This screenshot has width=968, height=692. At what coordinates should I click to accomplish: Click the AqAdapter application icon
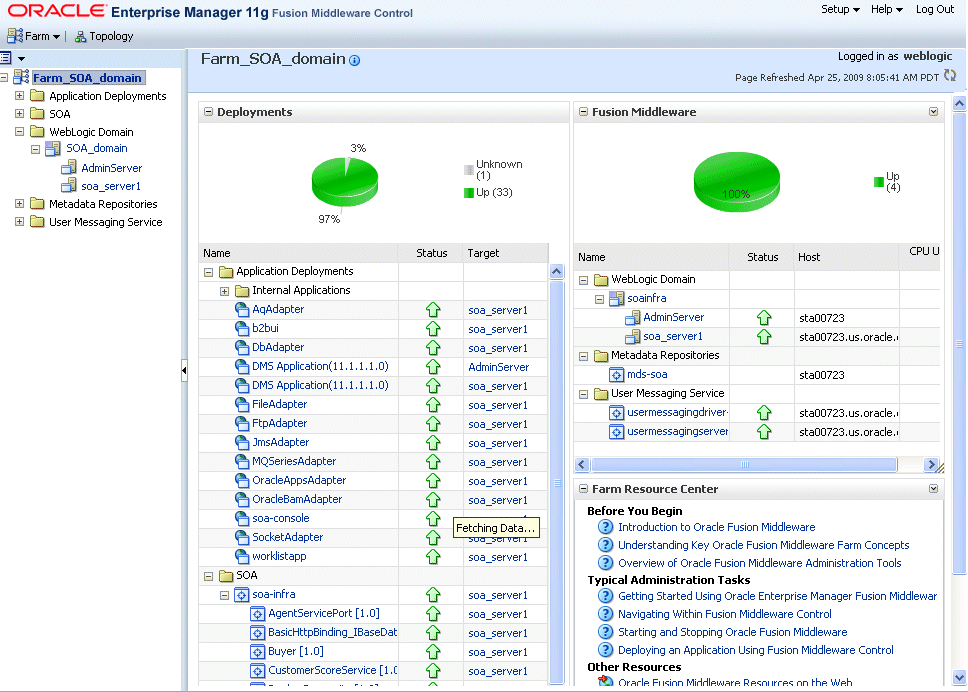coord(242,309)
